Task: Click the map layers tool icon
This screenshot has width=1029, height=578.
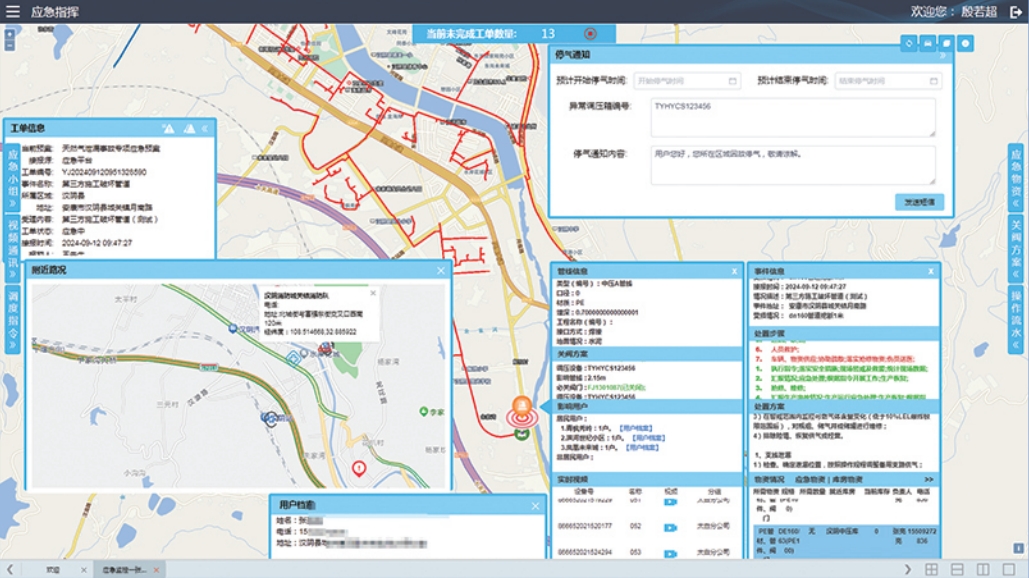Action: [946, 43]
